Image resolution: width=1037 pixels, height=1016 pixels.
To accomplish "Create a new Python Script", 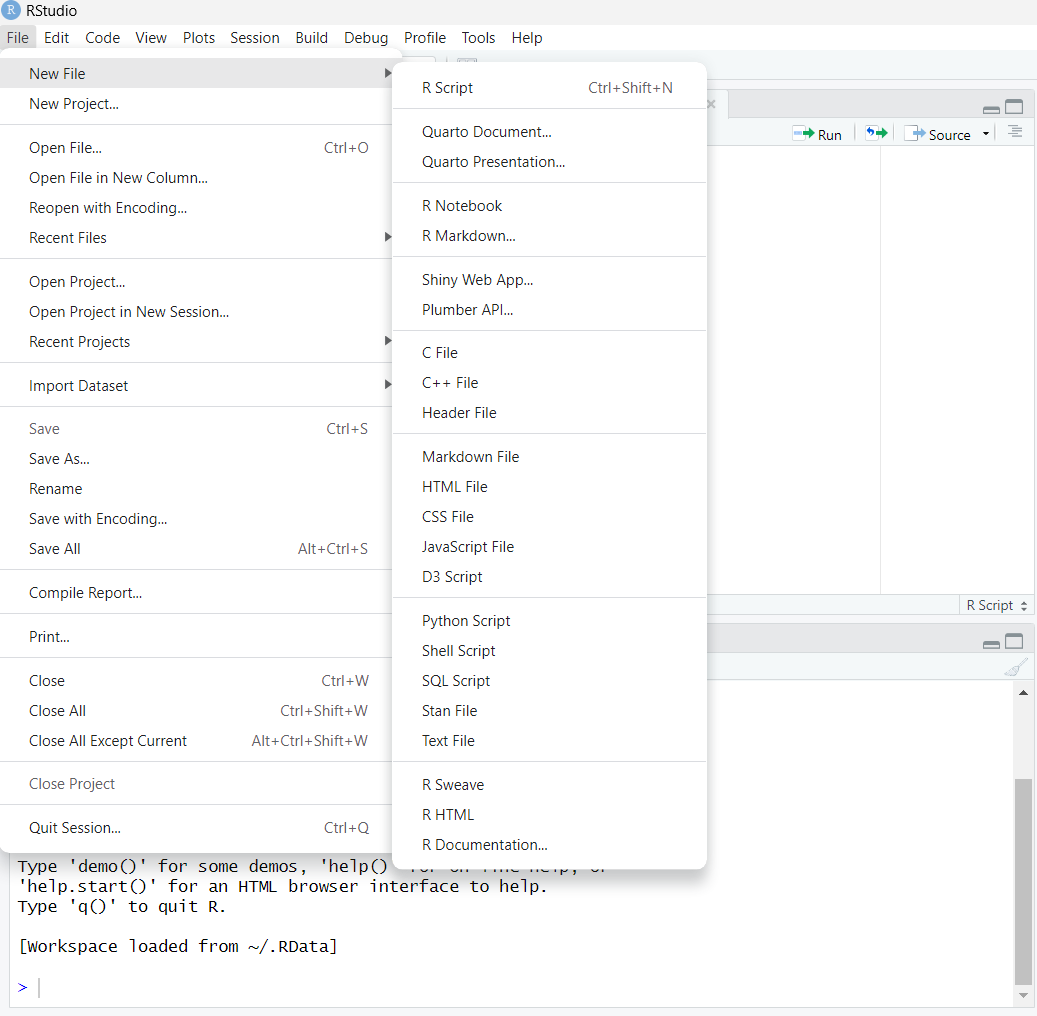I will [x=466, y=620].
